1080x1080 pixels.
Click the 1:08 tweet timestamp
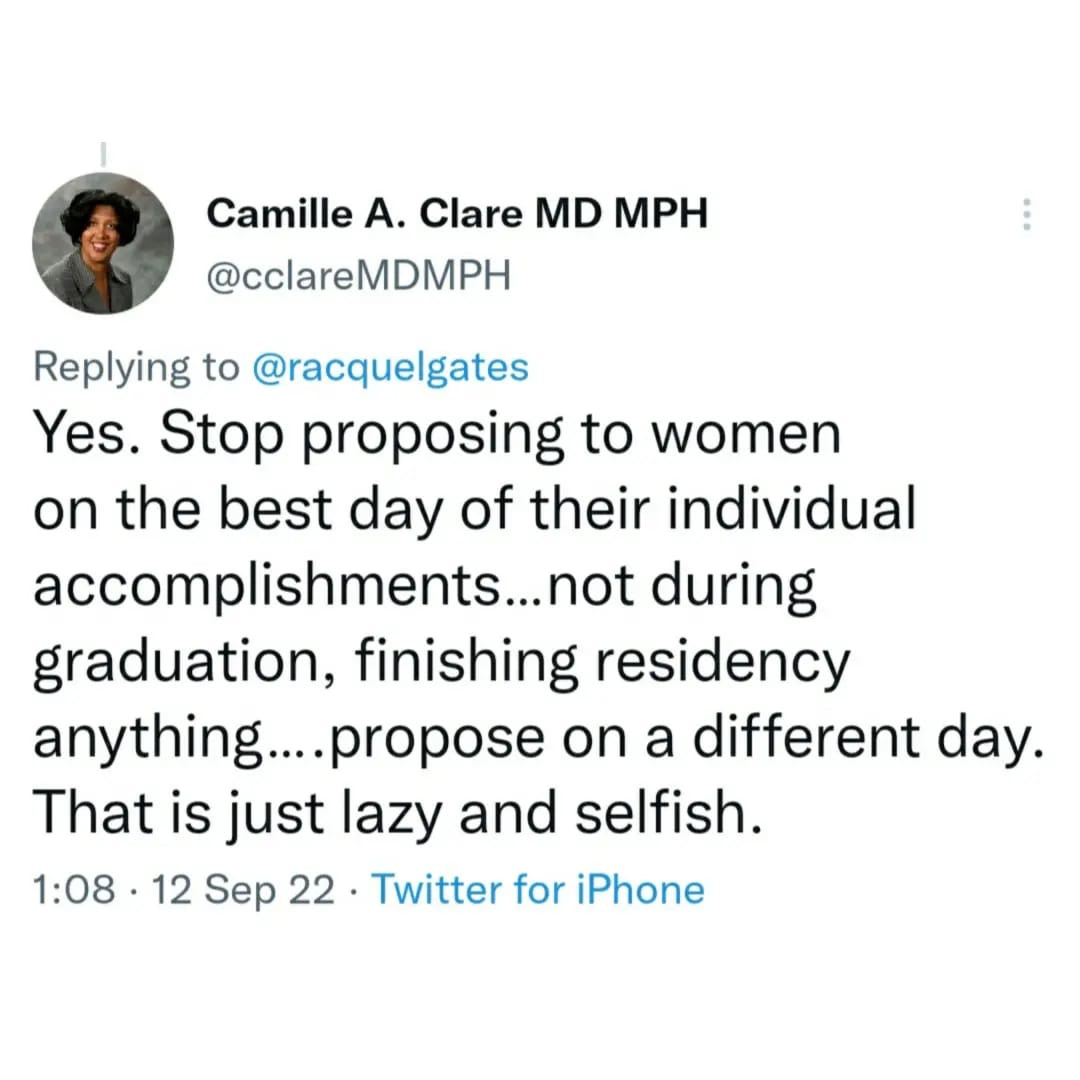[74, 889]
